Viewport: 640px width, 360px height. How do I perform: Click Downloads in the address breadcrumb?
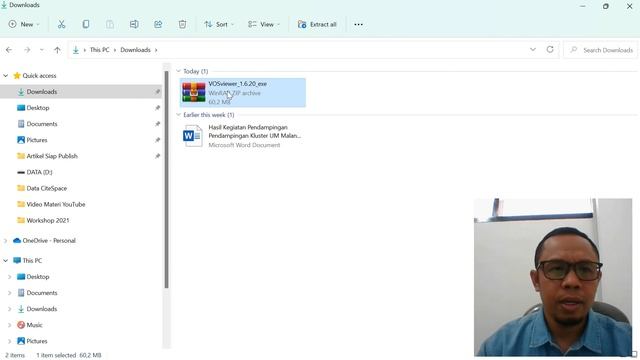(136, 50)
